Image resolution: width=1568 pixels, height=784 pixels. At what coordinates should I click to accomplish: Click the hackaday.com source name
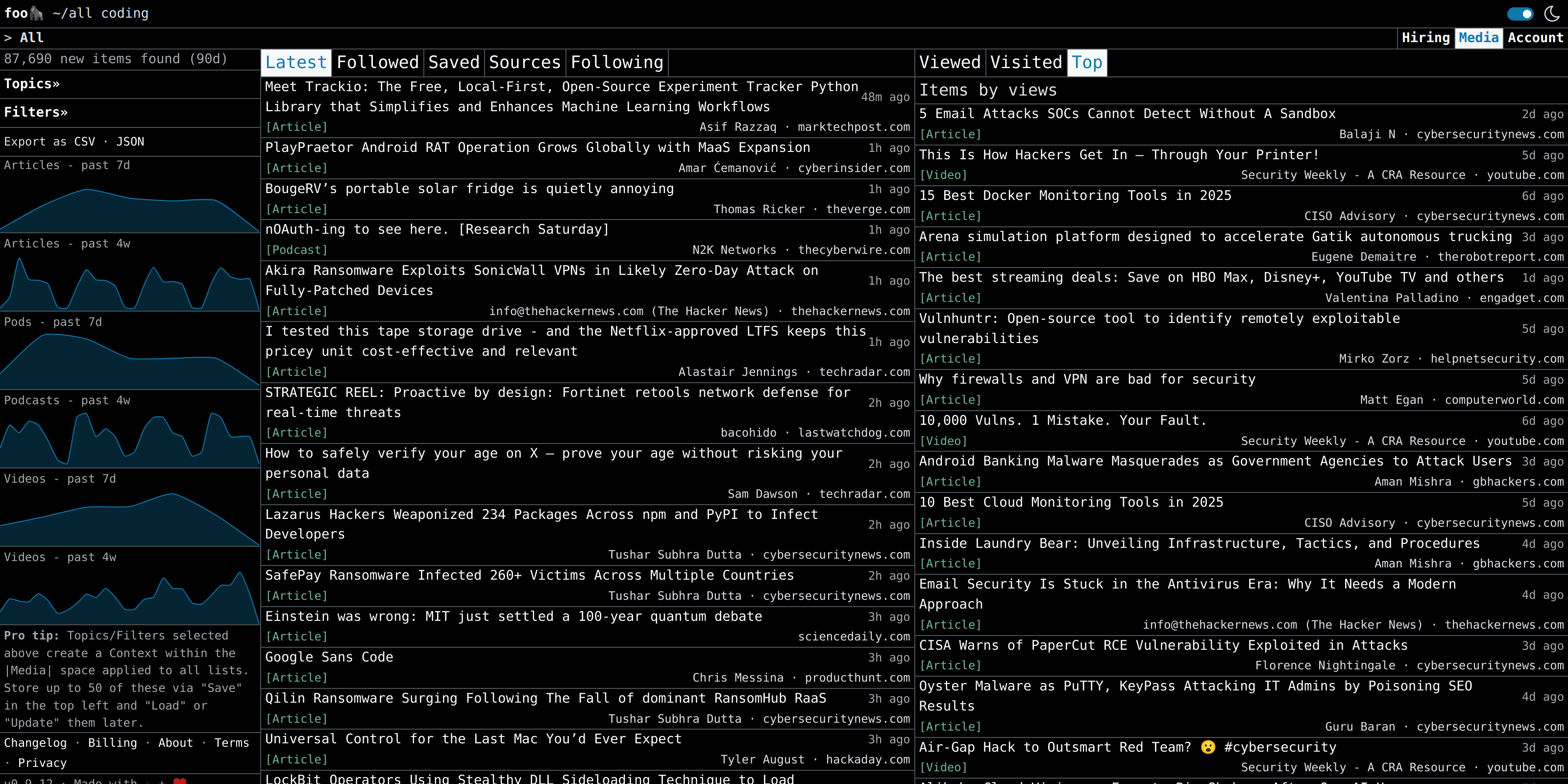(x=868, y=759)
